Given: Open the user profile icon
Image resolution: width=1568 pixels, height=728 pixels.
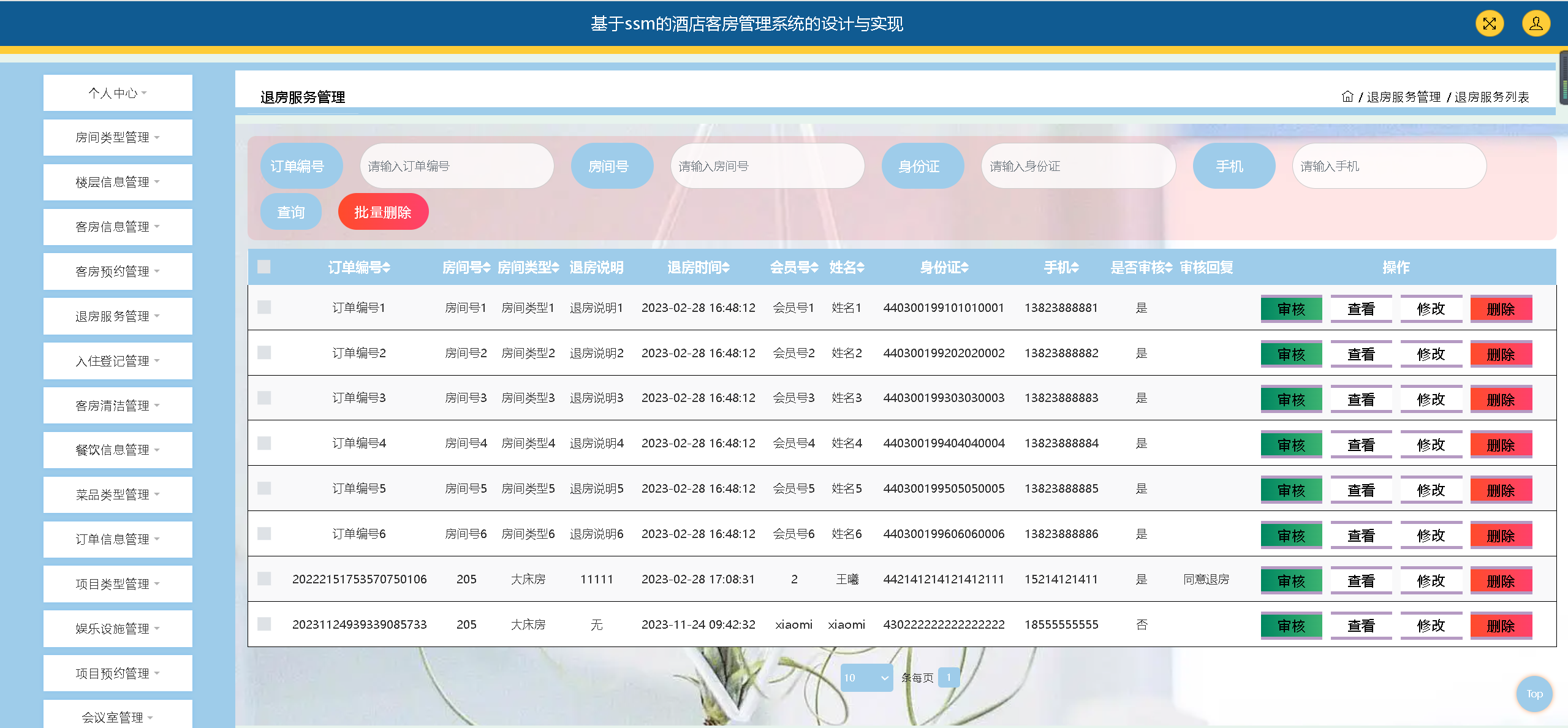Looking at the screenshot, I should tap(1536, 24).
